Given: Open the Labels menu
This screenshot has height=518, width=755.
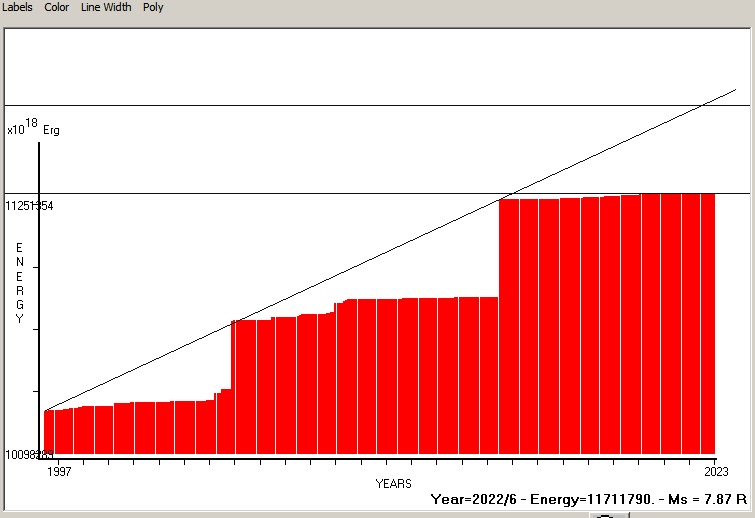Looking at the screenshot, I should tap(16, 7).
